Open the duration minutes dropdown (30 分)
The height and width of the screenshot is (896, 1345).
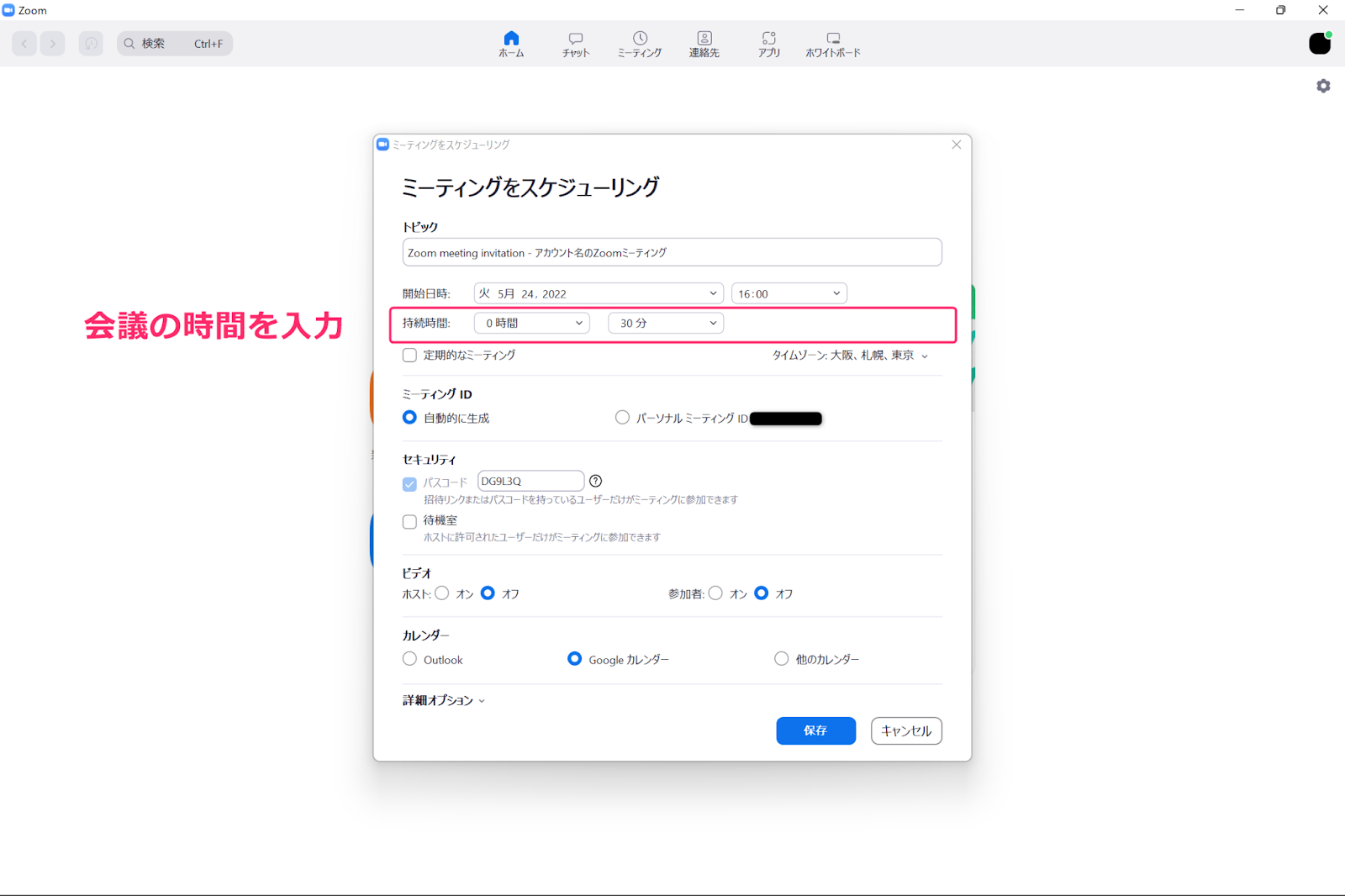pos(666,323)
